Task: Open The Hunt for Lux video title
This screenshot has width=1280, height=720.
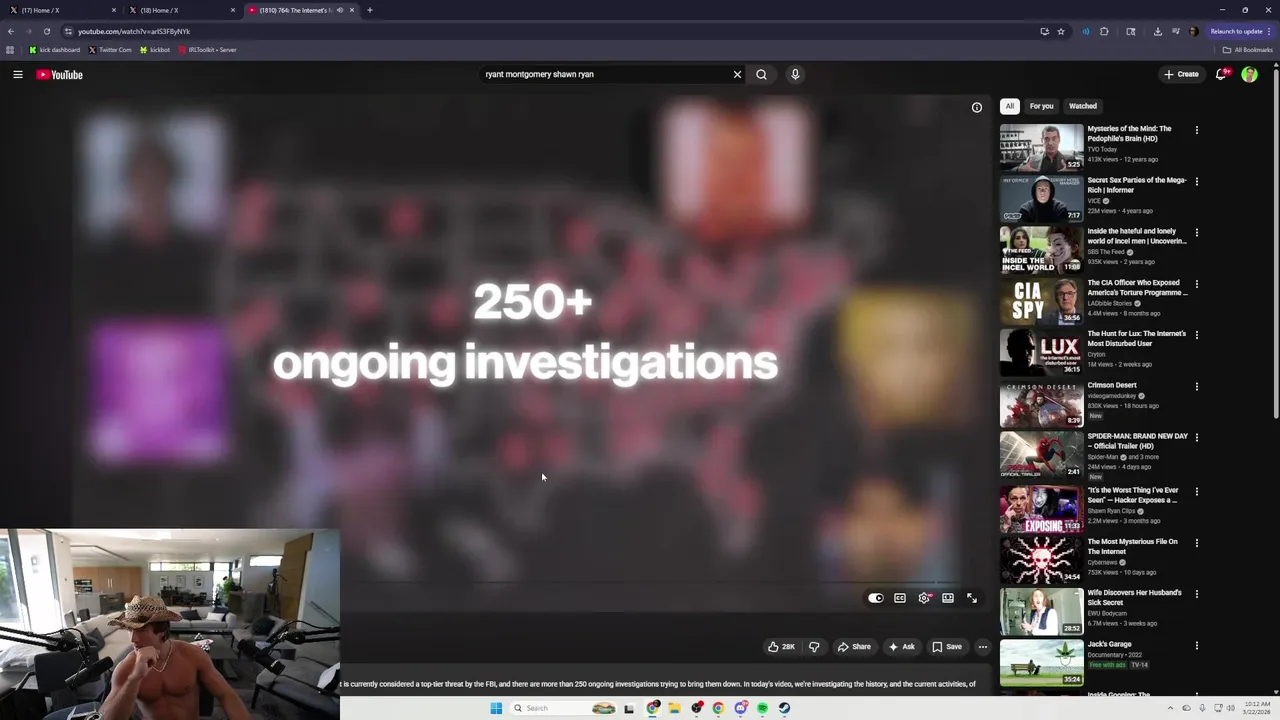Action: (1137, 339)
